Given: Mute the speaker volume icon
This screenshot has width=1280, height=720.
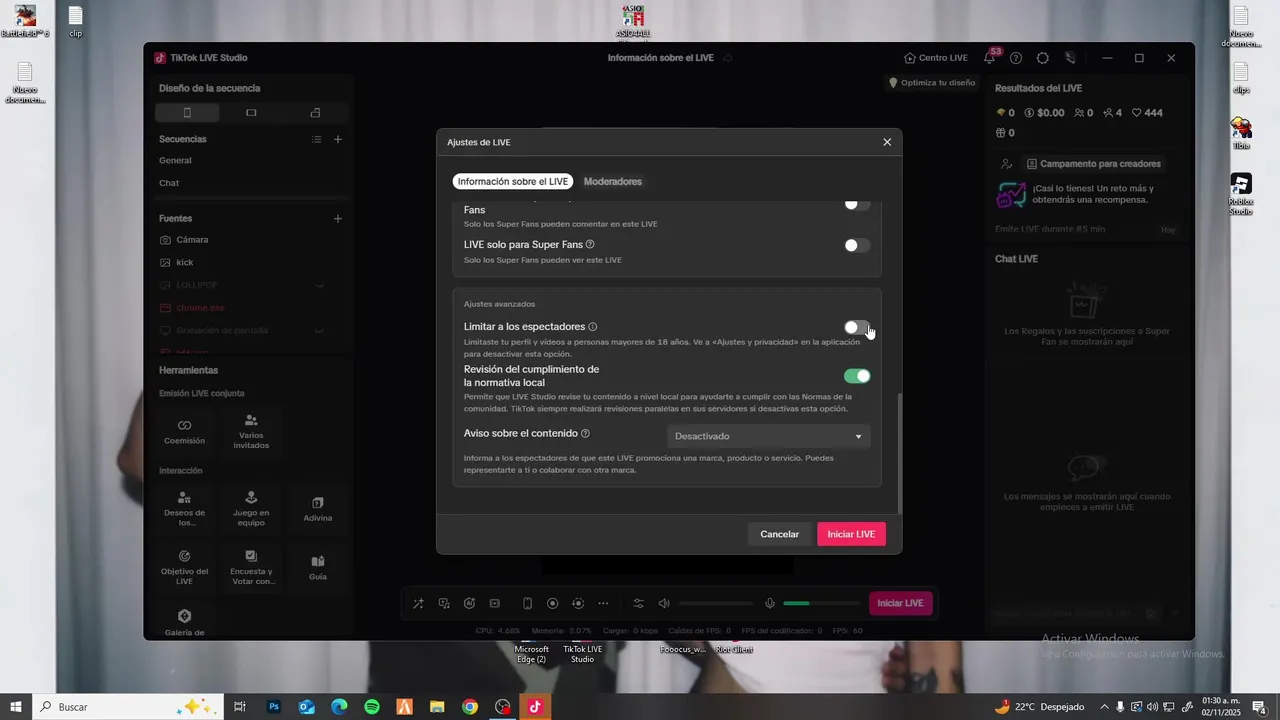Looking at the screenshot, I should (664, 603).
